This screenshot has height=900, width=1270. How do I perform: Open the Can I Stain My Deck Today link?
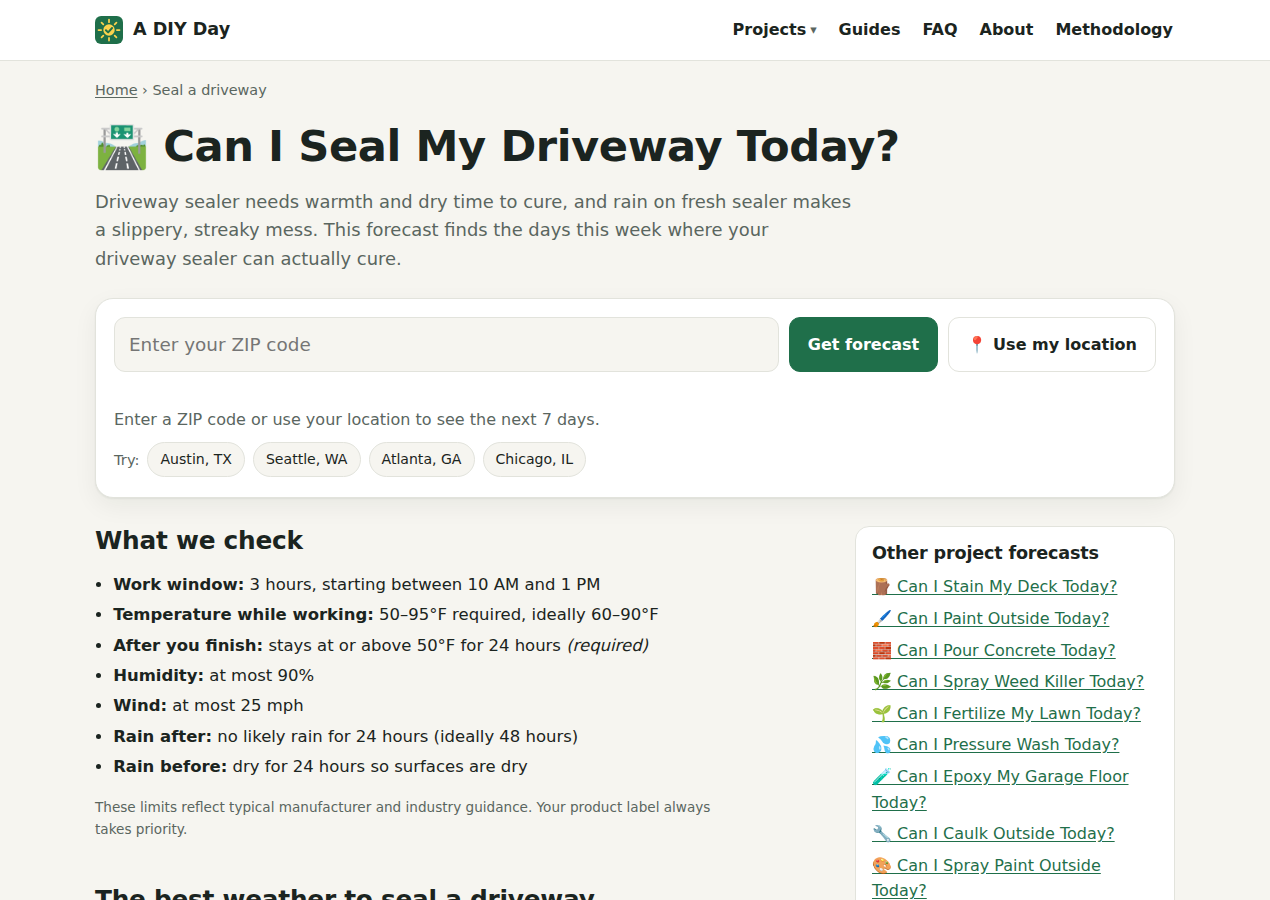(994, 587)
